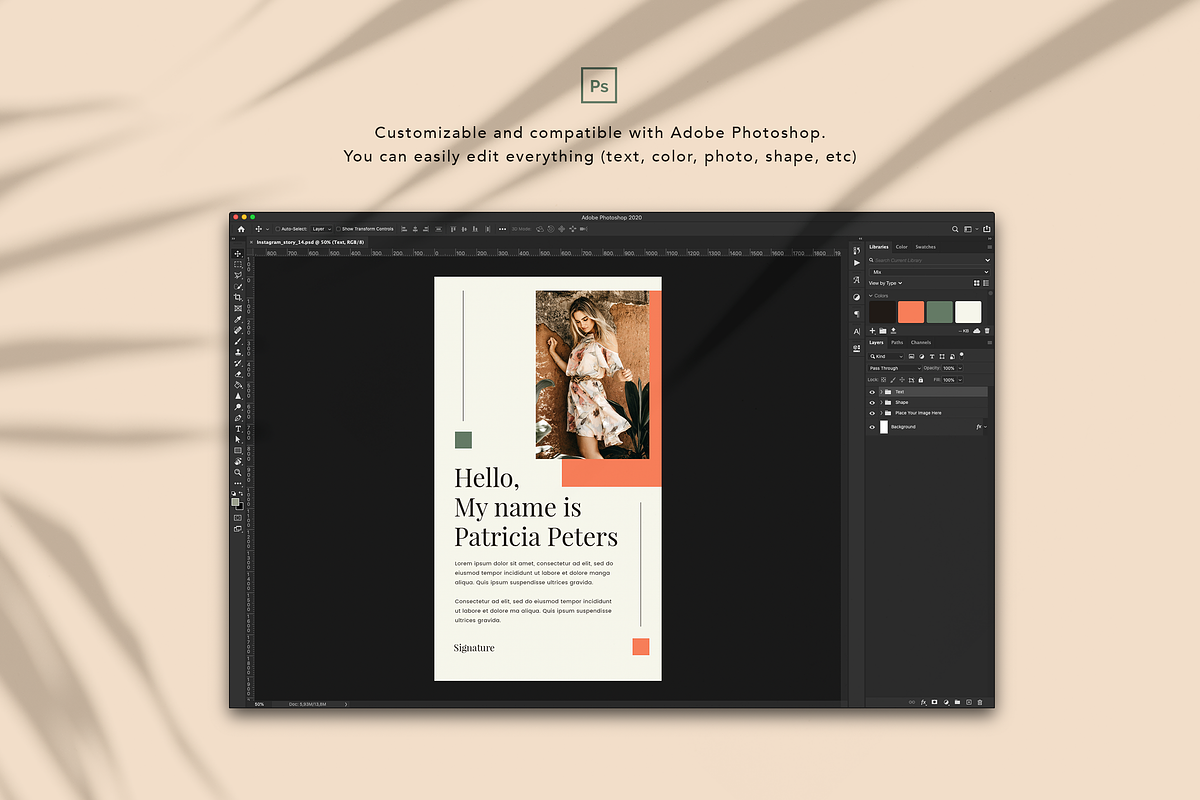
Task: Click the Creative Cloud sync icon
Action: pos(977,331)
